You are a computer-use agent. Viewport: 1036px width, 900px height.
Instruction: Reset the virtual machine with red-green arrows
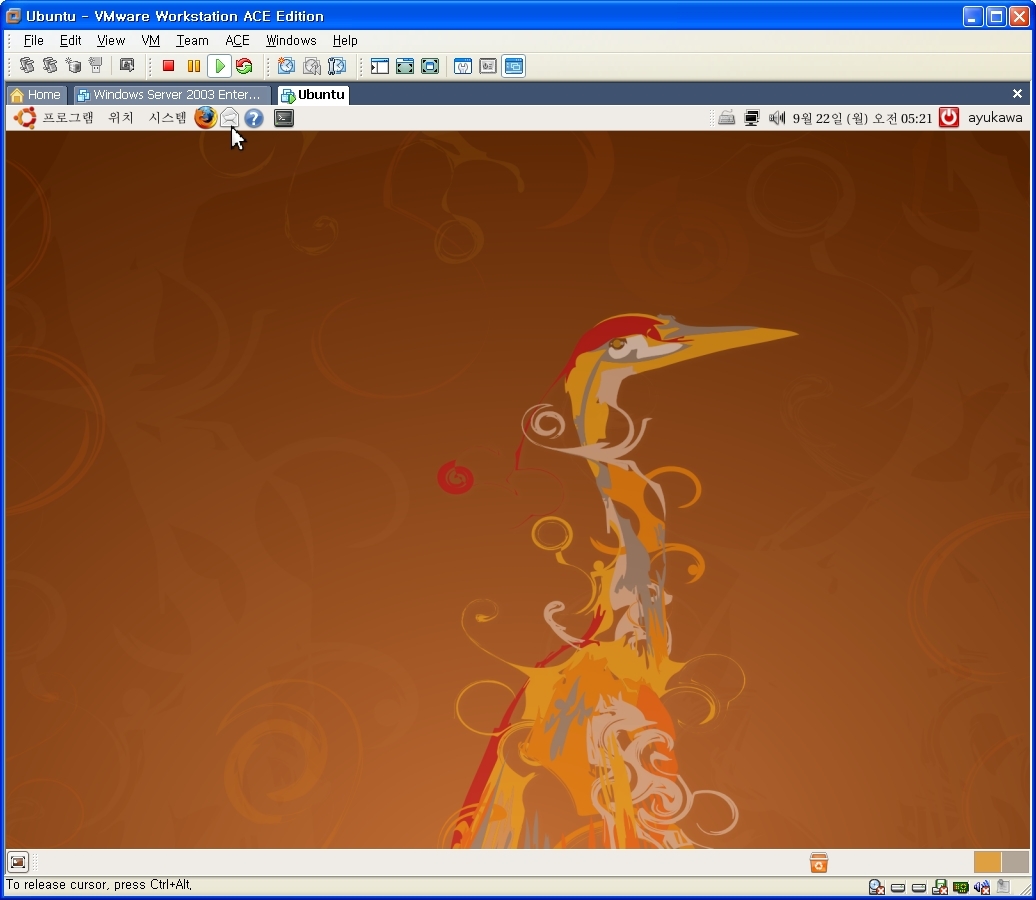coord(244,66)
